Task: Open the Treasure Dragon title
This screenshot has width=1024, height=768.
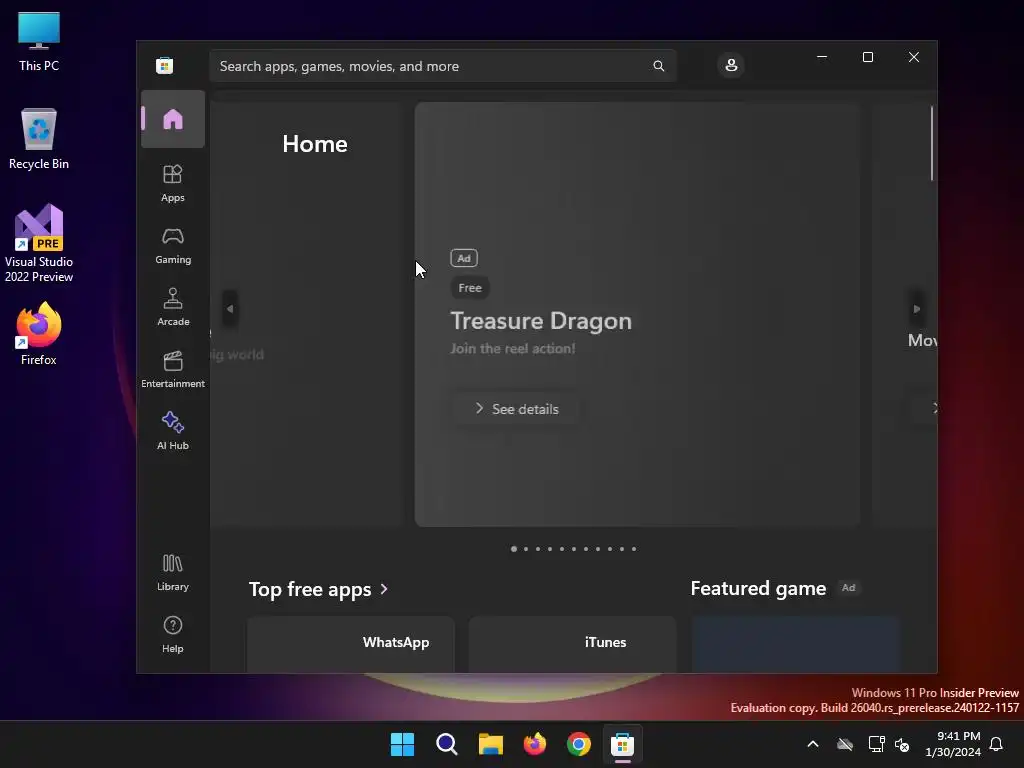Action: 541,321
